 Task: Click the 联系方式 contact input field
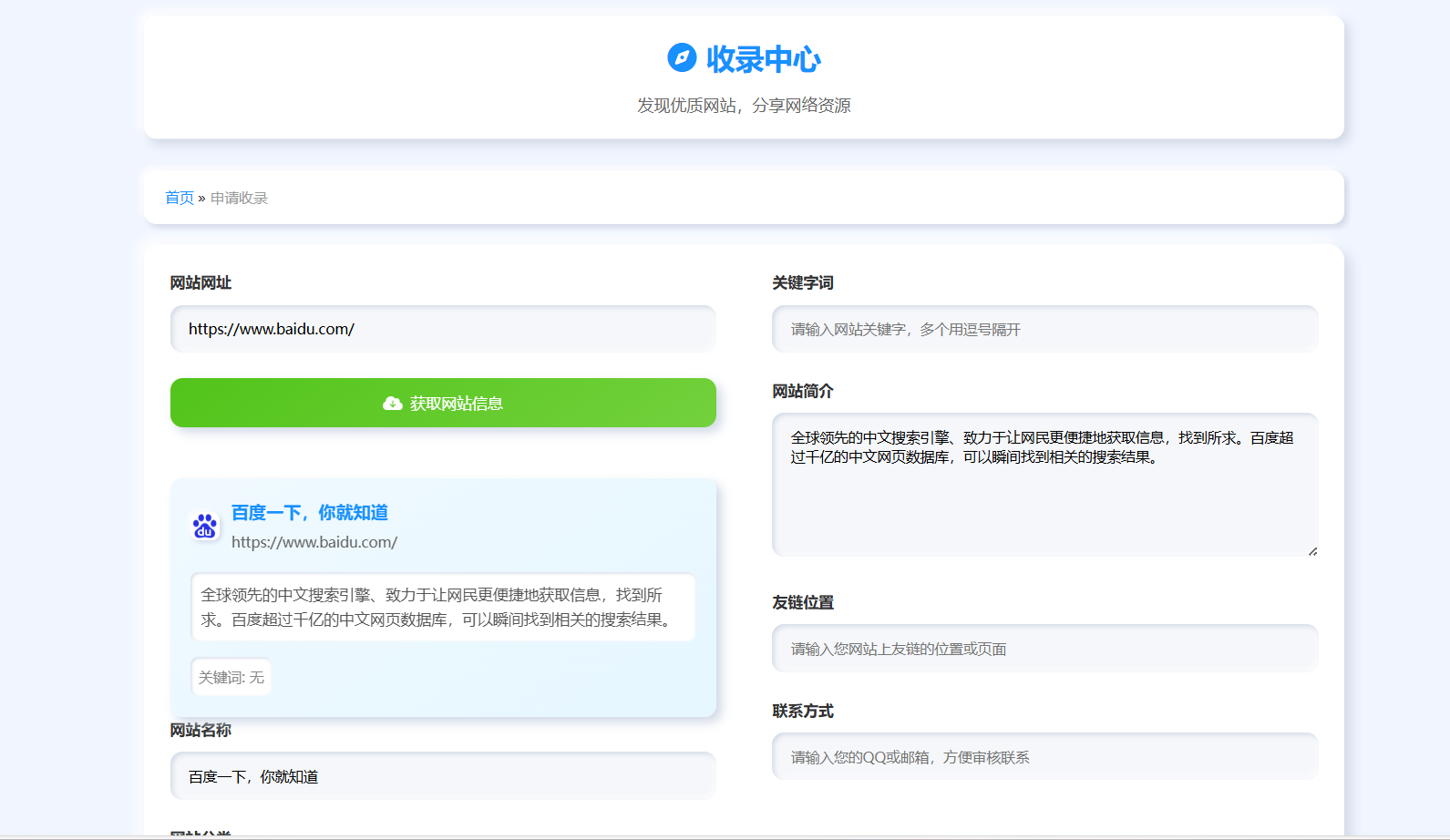[1044, 757]
